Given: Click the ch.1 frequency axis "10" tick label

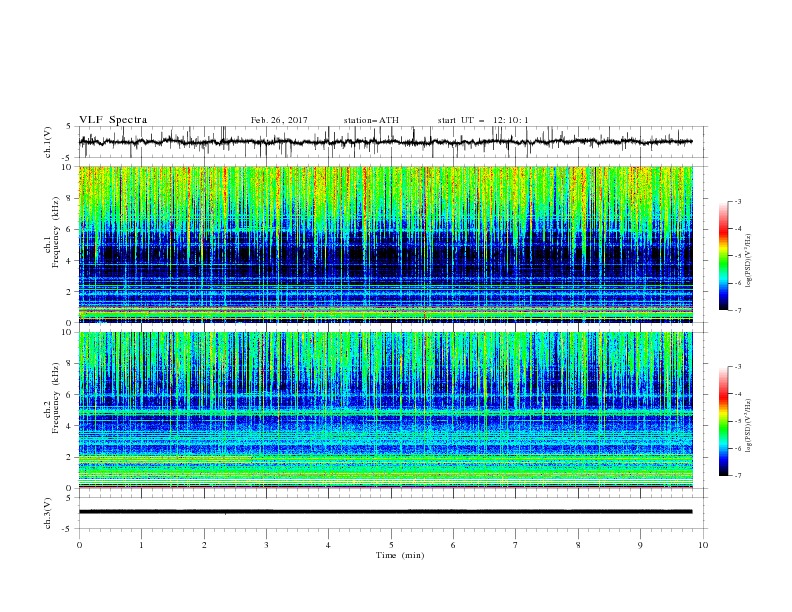Looking at the screenshot, I should click(68, 167).
